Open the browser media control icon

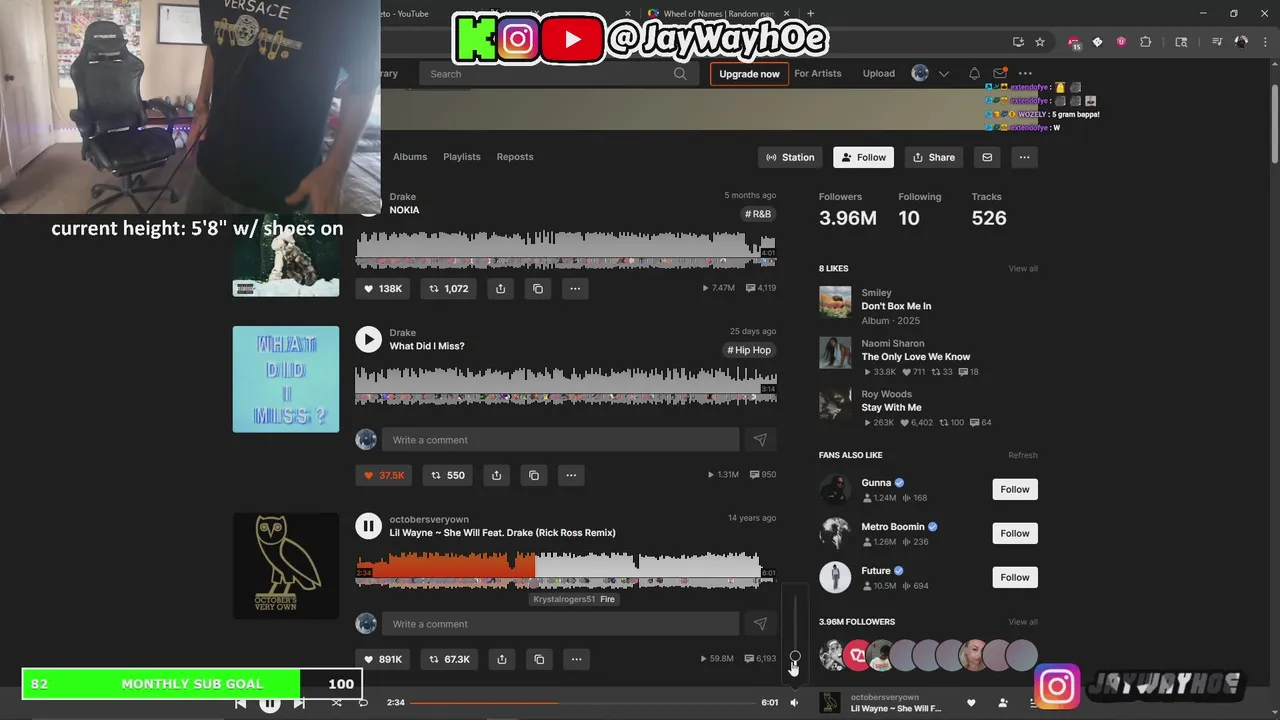pos(1217,42)
